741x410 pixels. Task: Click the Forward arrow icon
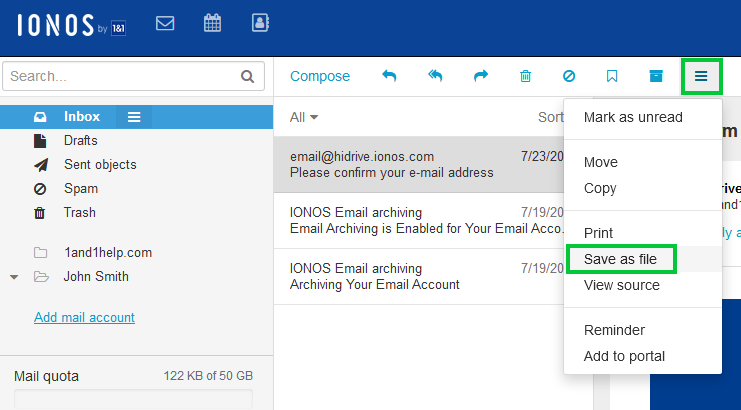(x=481, y=76)
